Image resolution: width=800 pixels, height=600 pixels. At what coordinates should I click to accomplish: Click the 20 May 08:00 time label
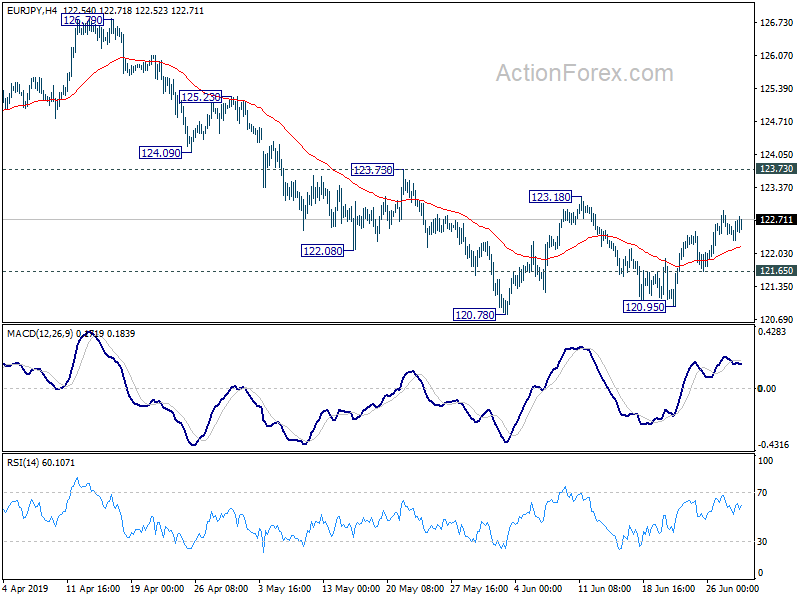[415, 588]
